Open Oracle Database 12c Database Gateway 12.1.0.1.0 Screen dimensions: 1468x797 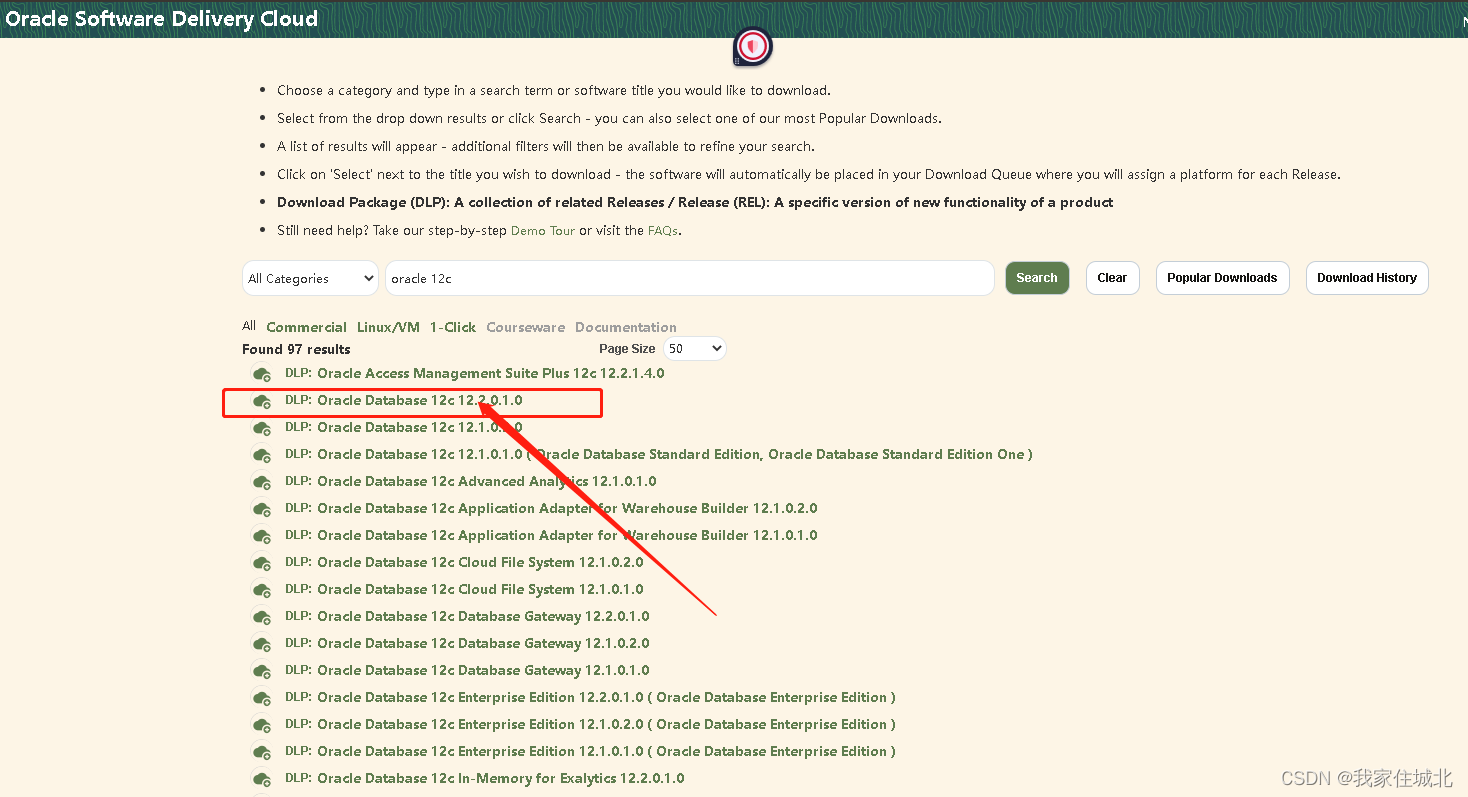[467, 670]
